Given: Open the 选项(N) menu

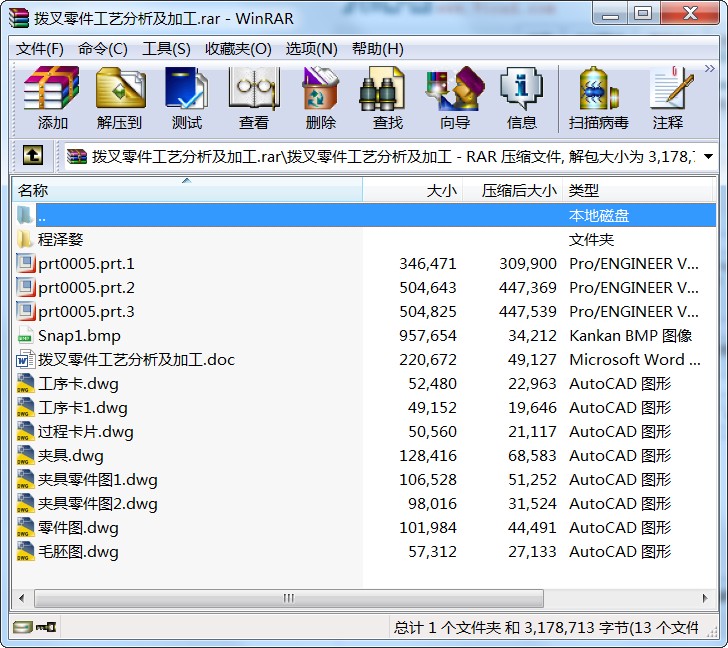Looking at the screenshot, I should 312,49.
